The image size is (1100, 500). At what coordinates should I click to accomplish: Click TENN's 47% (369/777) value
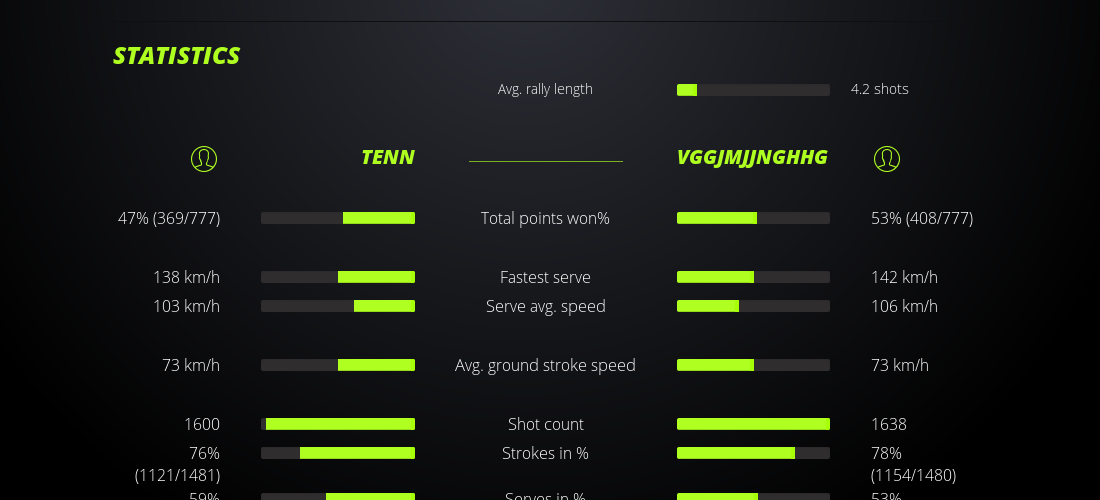[x=169, y=218]
